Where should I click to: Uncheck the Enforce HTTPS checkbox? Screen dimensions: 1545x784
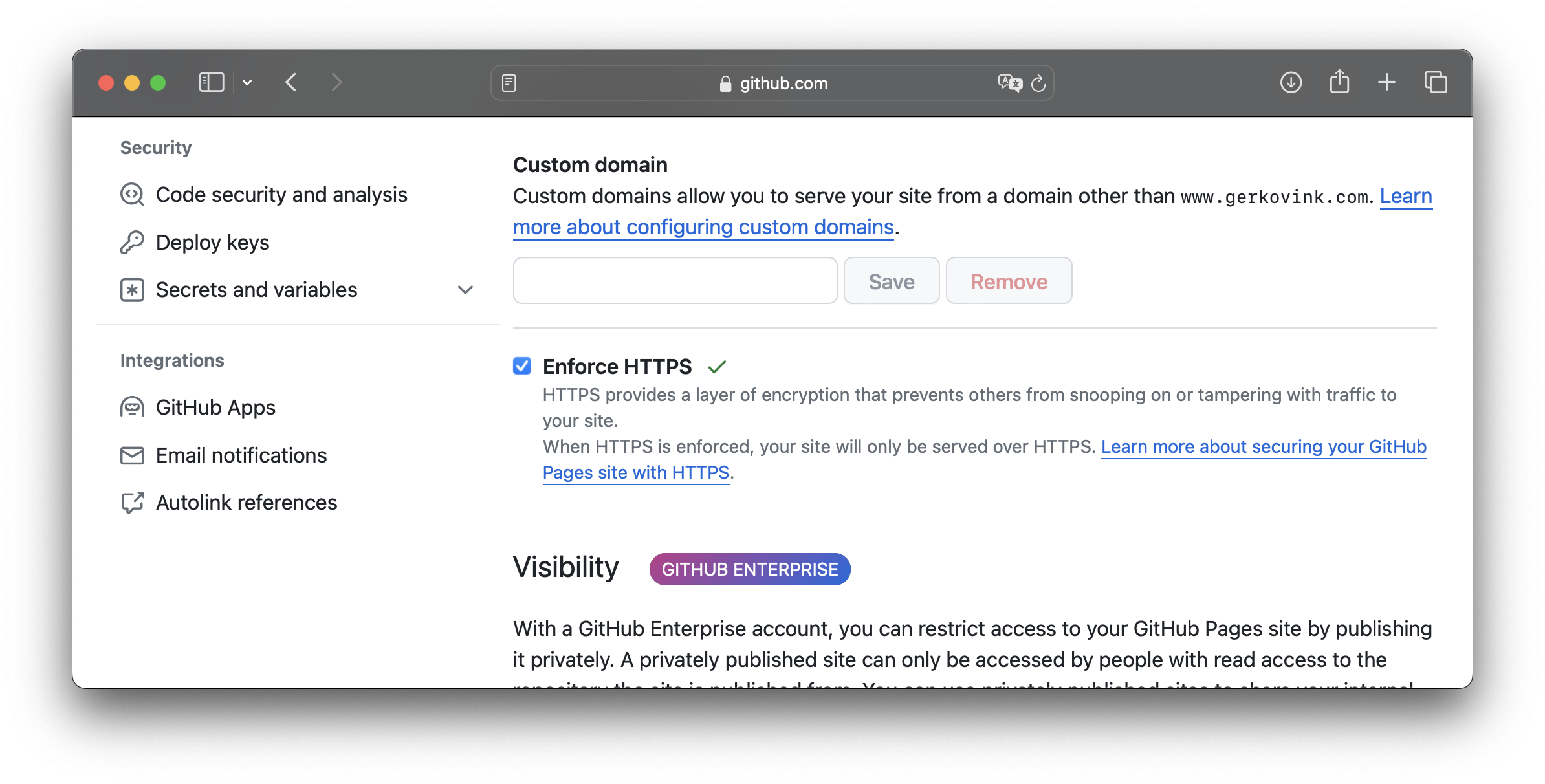(522, 366)
